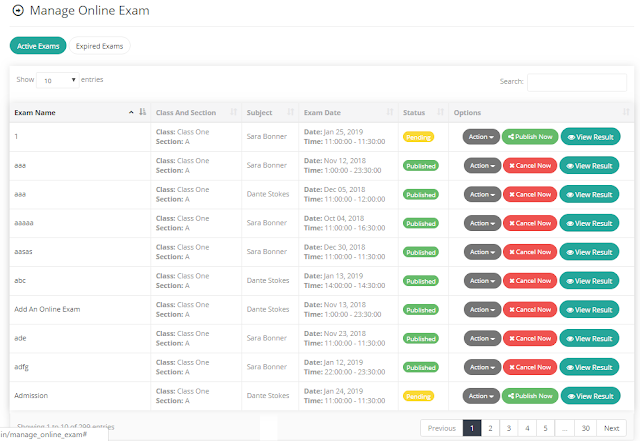
Task: Sort by the Exam Name column icon
Action: [142, 112]
